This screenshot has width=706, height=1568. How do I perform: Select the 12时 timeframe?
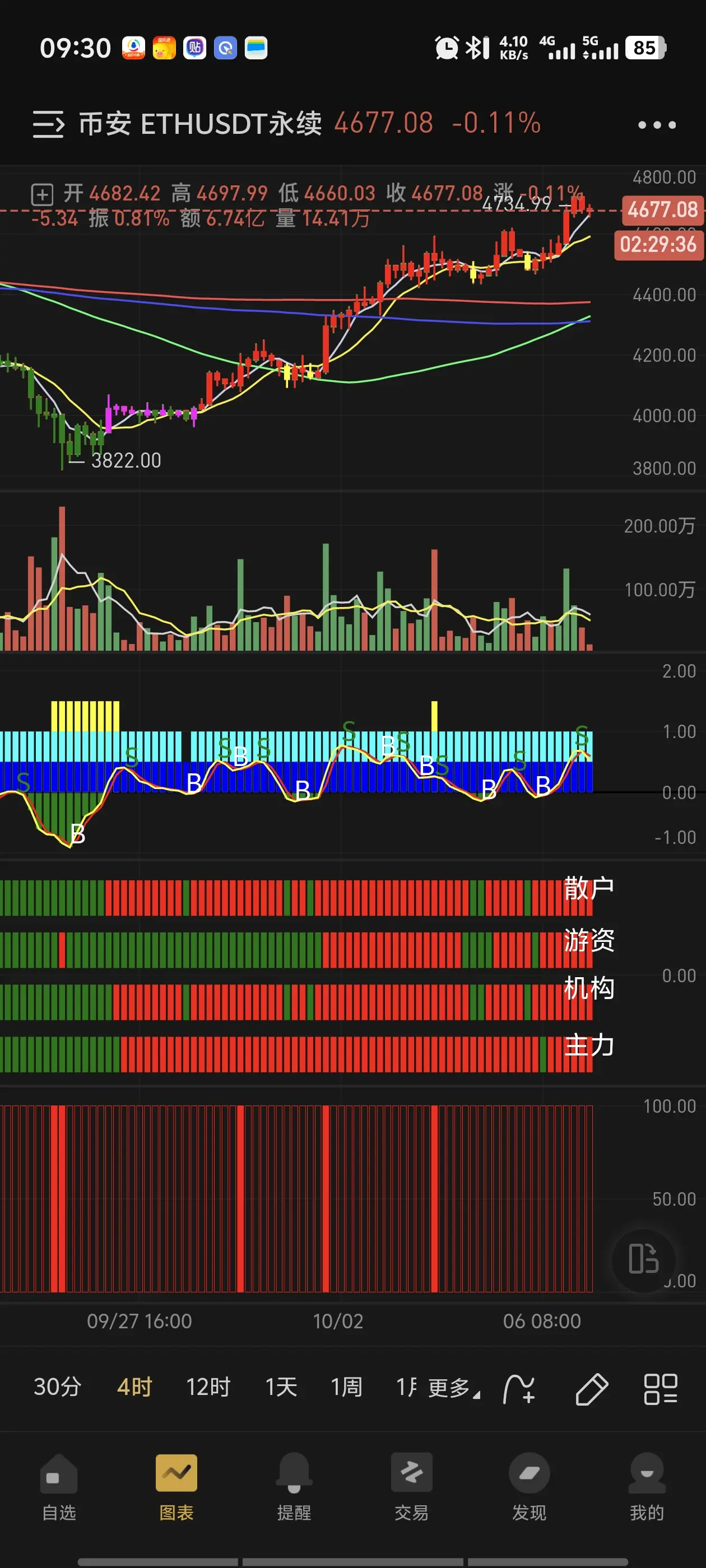click(x=208, y=1387)
